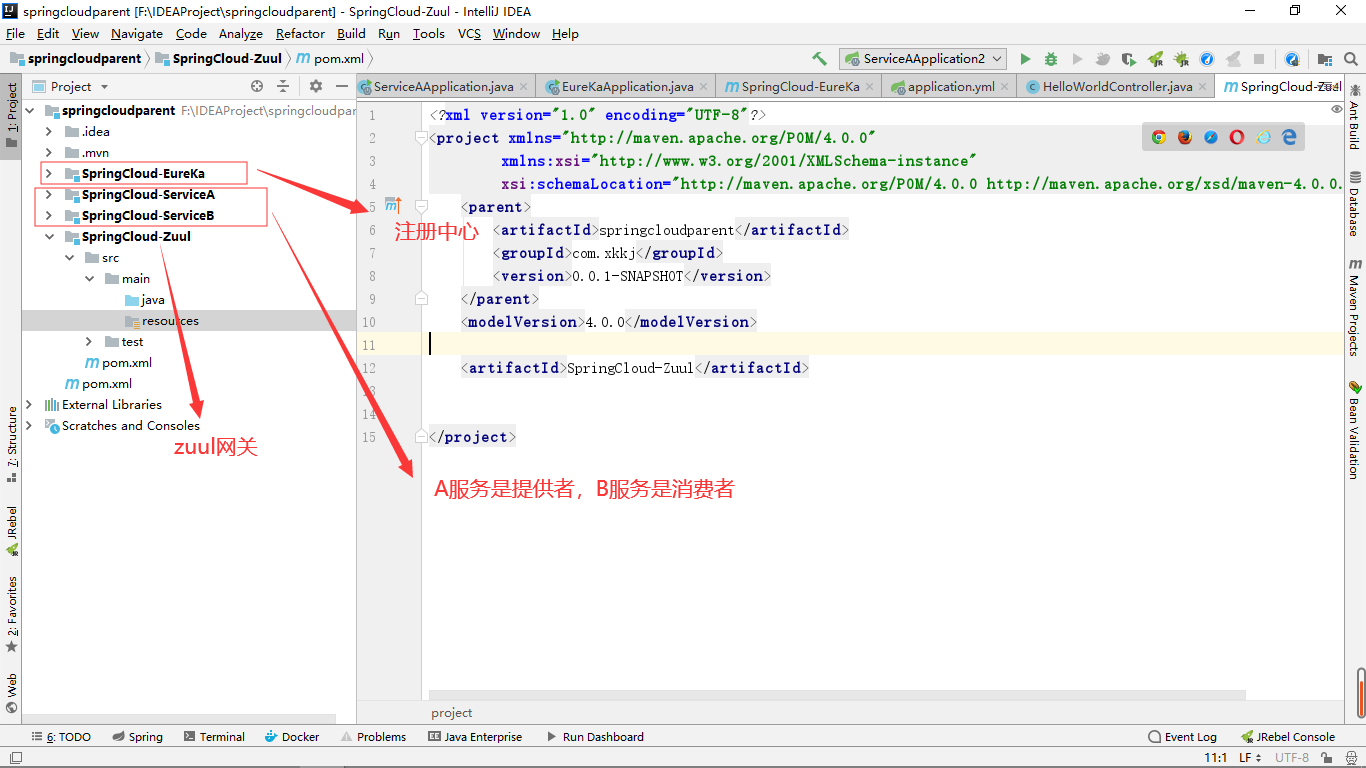The height and width of the screenshot is (768, 1366).
Task: Toggle the Favorites tool window tab
Action: (11, 614)
